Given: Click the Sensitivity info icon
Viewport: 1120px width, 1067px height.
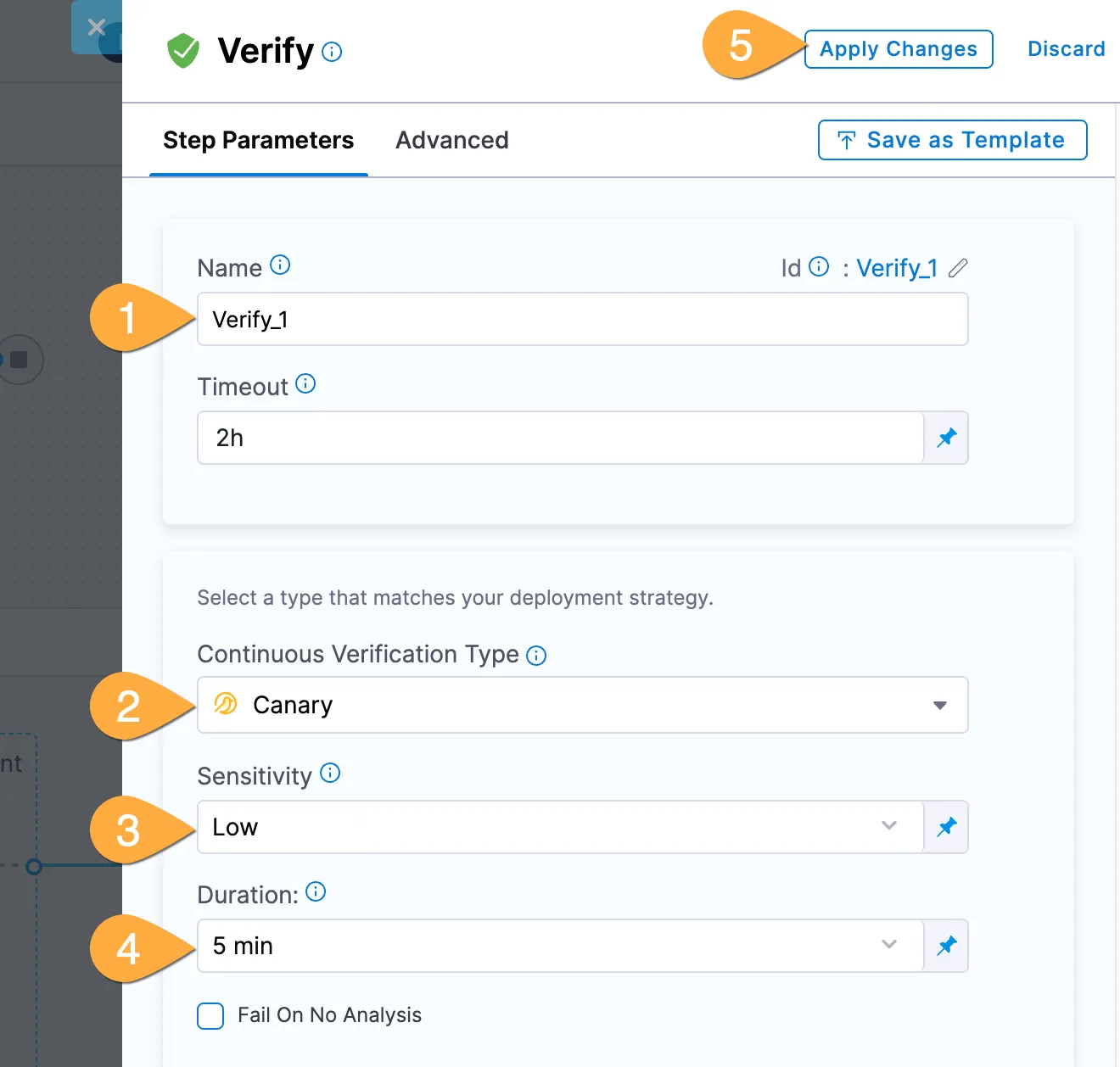Looking at the screenshot, I should [330, 773].
